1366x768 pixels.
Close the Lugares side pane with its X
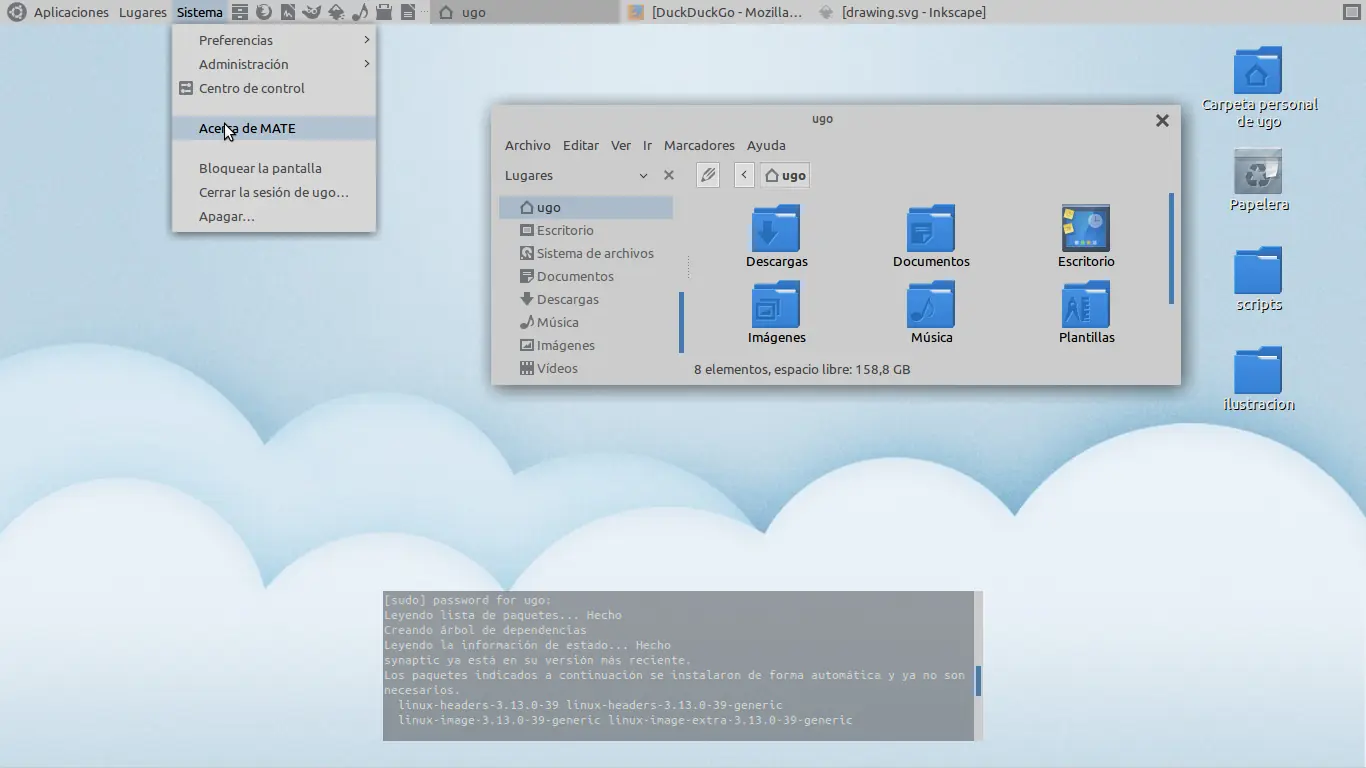(669, 175)
